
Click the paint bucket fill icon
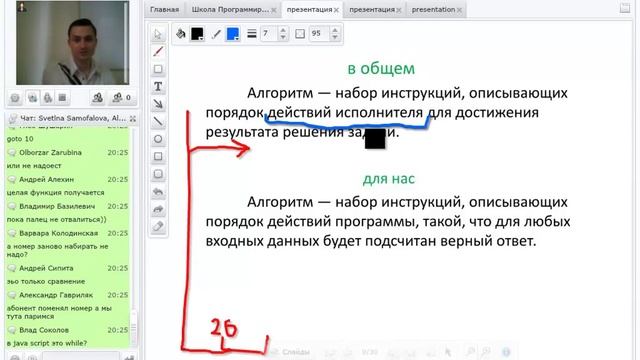(x=180, y=33)
